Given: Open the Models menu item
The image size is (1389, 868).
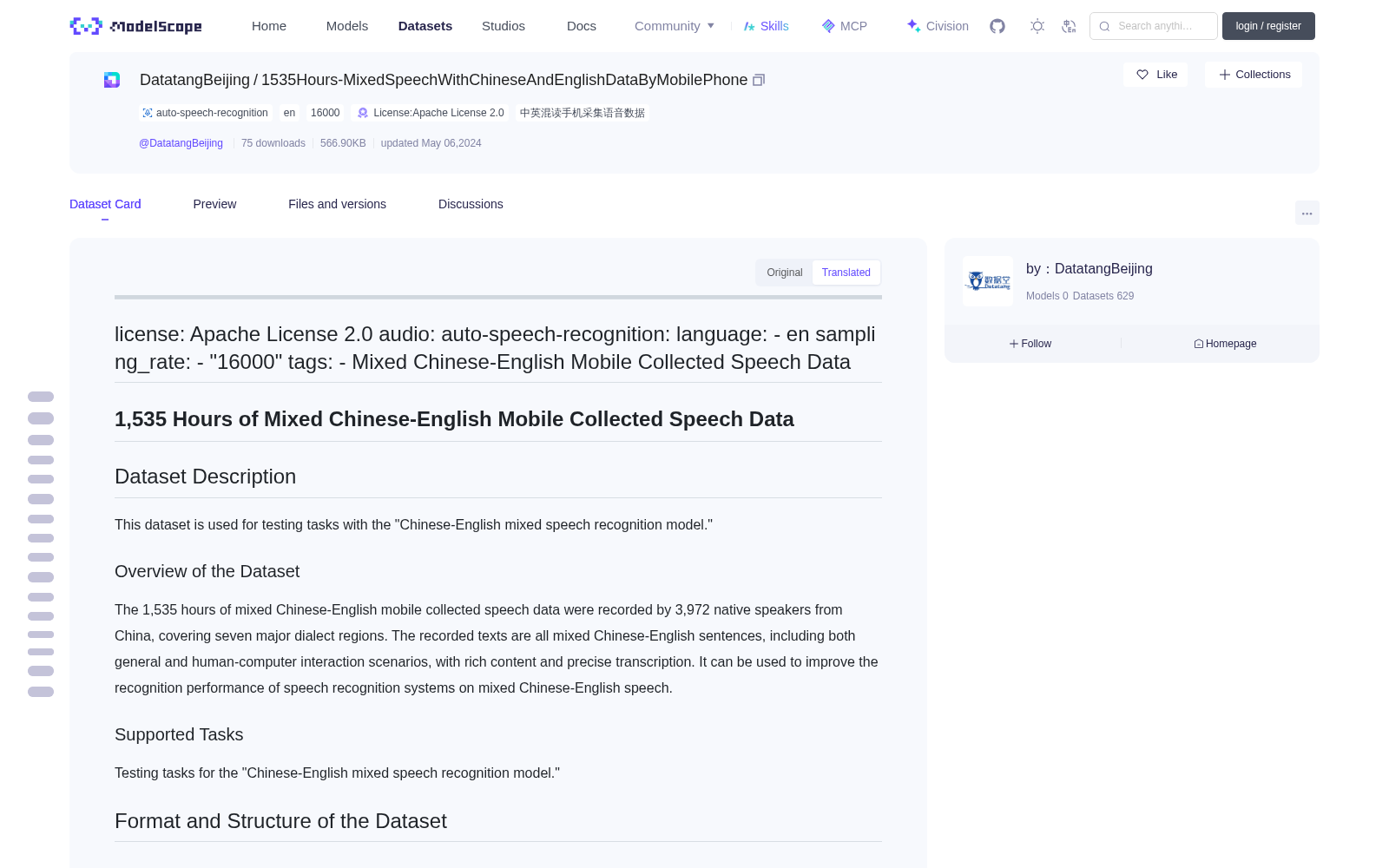Looking at the screenshot, I should click(347, 26).
